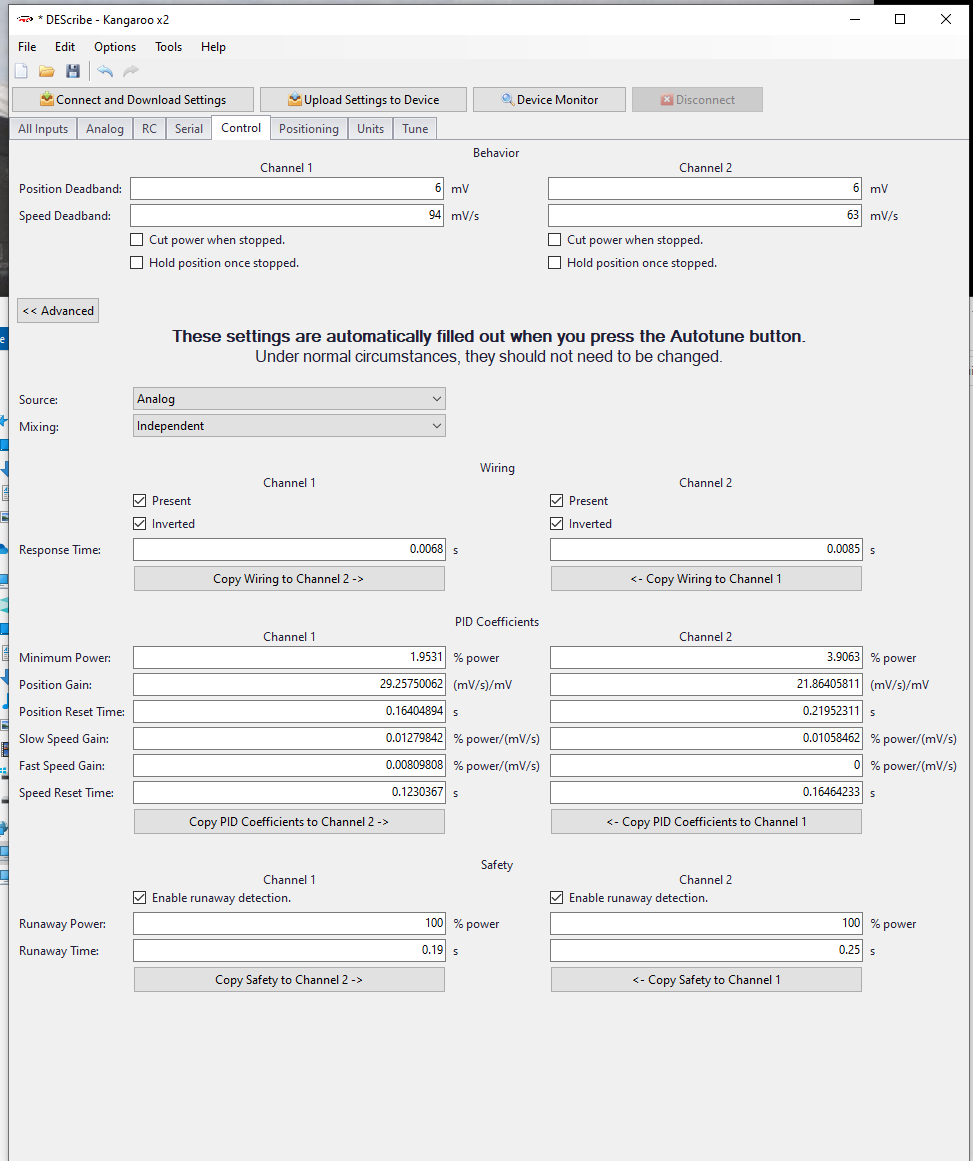Click Channel 2 Slow Speed Gain field

pyautogui.click(x=706, y=738)
